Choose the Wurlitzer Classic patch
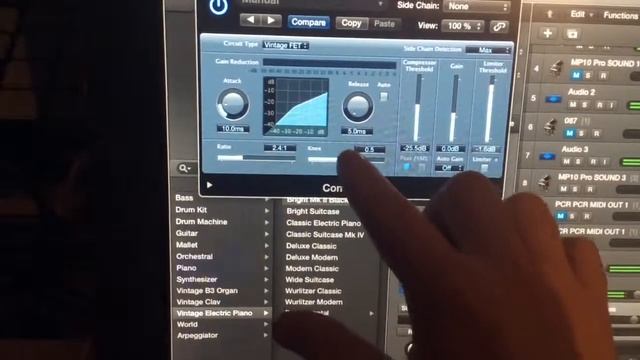This screenshot has width=640, height=360. tap(313, 291)
